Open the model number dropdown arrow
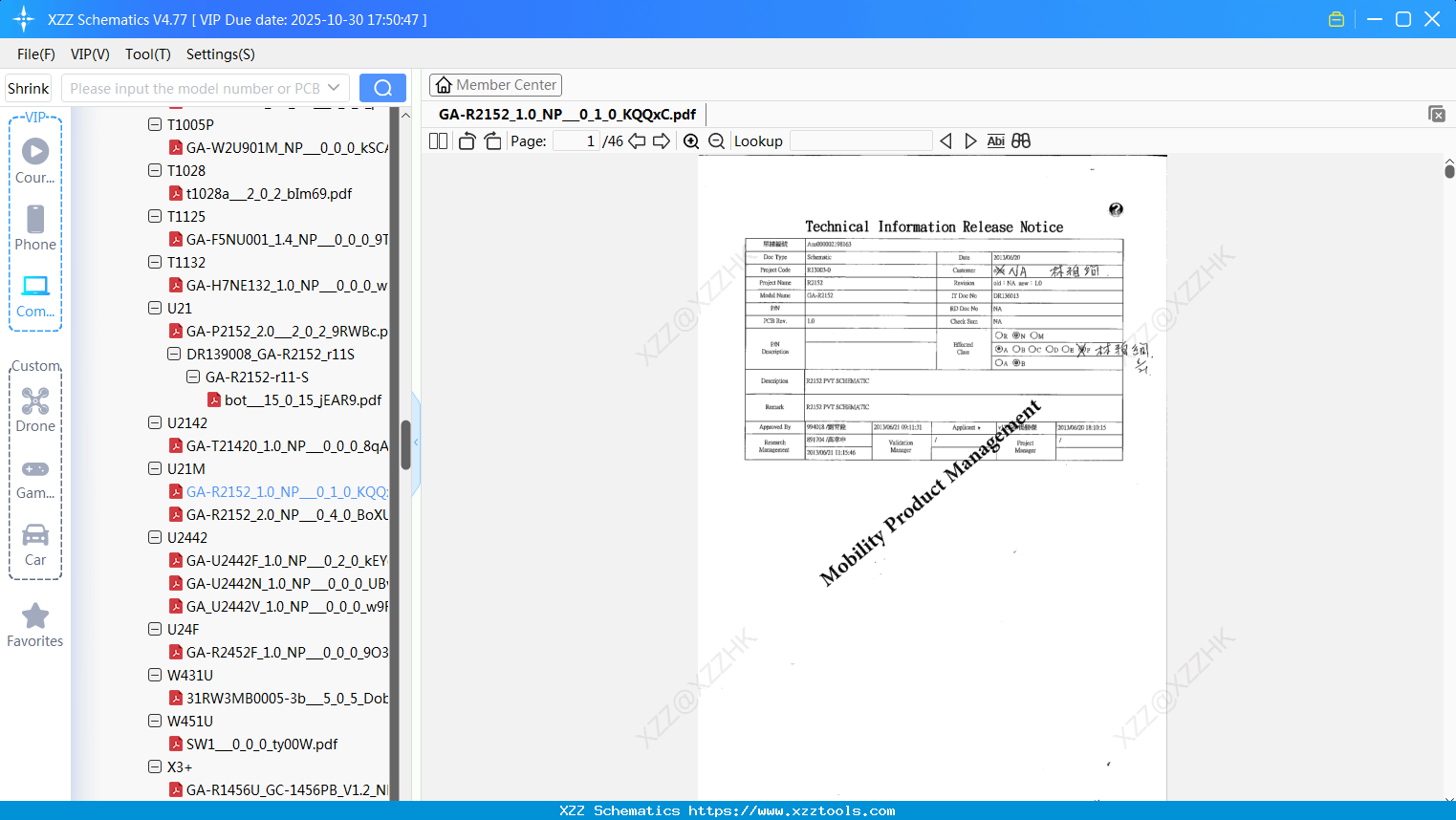The image size is (1456, 820). (x=334, y=88)
